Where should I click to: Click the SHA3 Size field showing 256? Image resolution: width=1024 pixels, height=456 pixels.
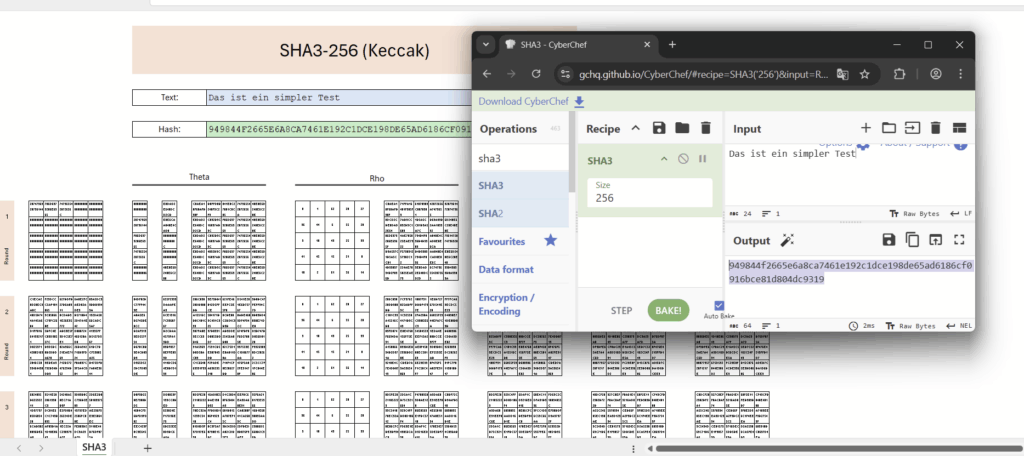click(x=649, y=192)
